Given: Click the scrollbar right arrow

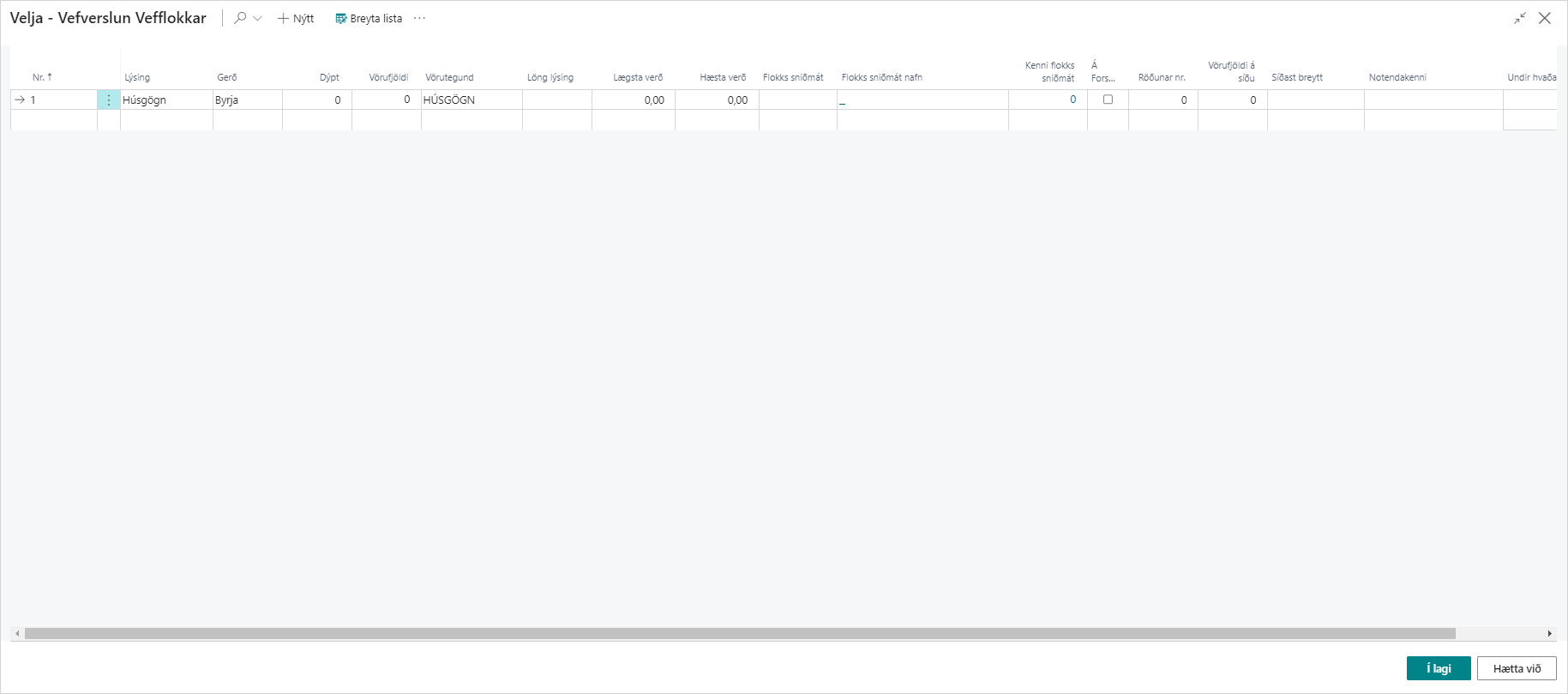Looking at the screenshot, I should [x=1549, y=634].
